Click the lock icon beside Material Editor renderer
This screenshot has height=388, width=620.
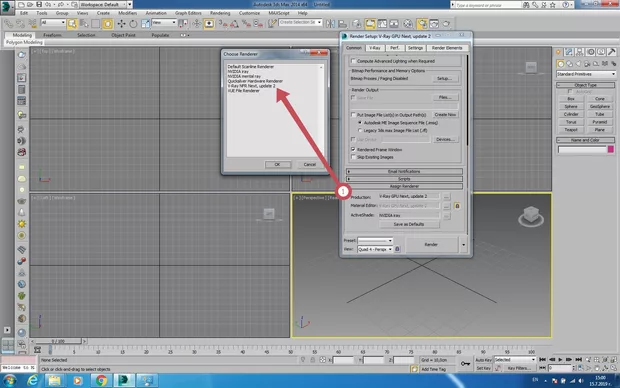click(x=457, y=206)
